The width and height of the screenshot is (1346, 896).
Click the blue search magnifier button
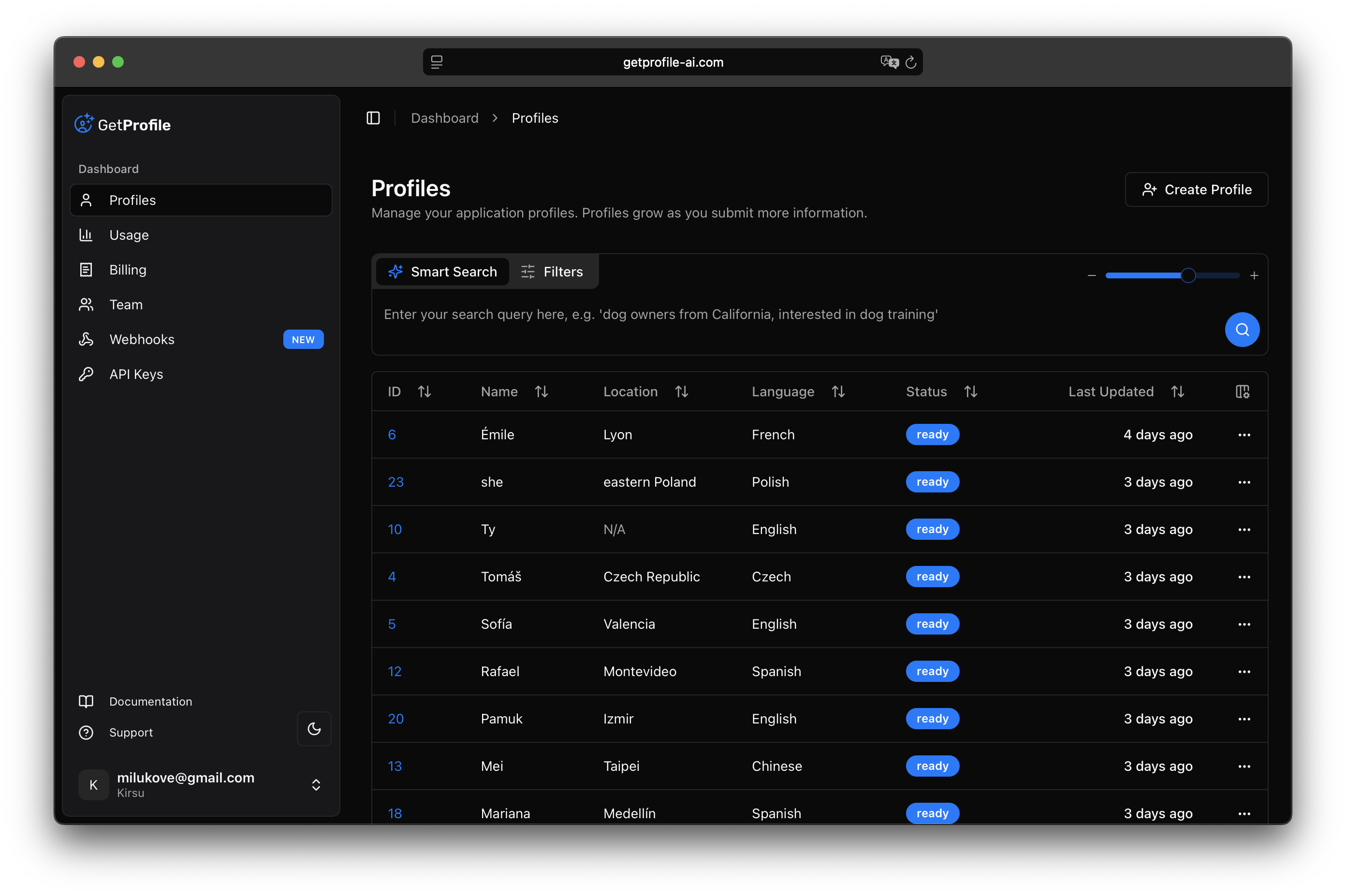[1242, 330]
